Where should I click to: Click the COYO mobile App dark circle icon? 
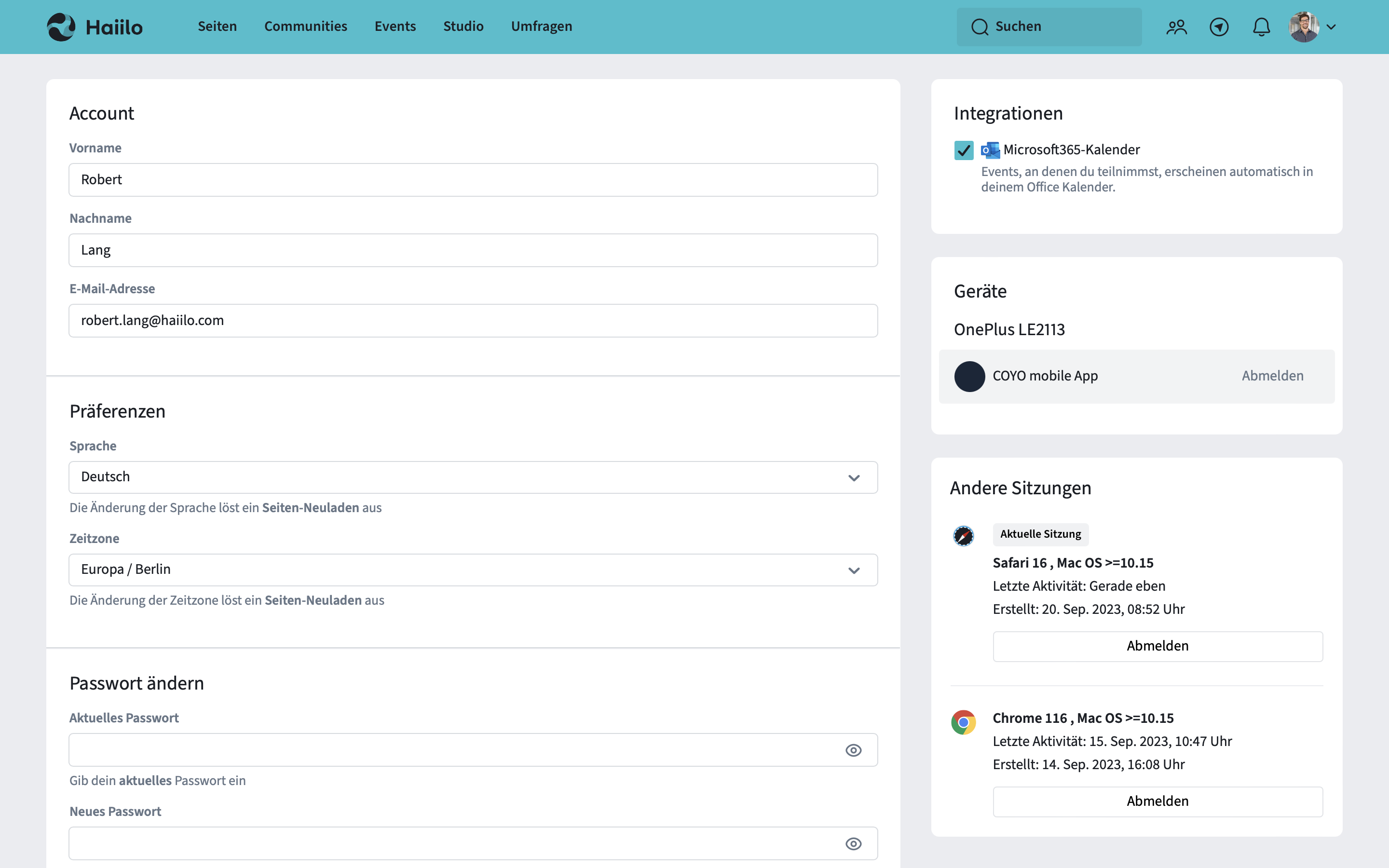point(969,377)
